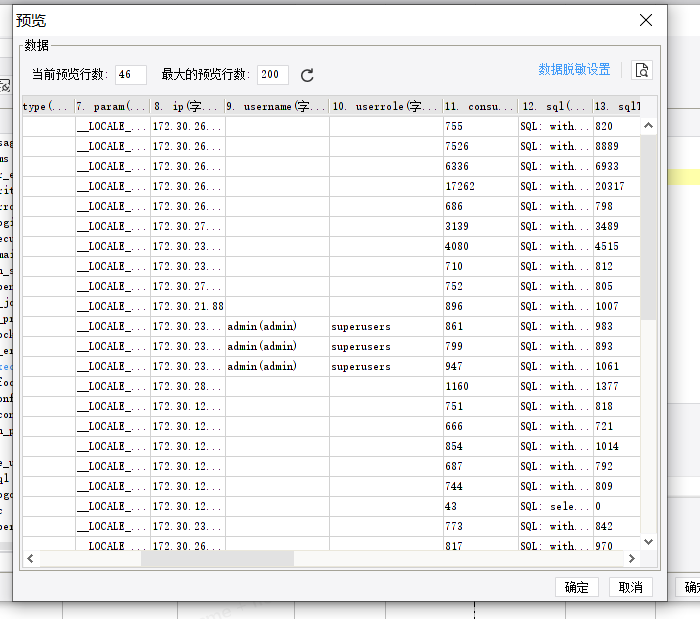Image resolution: width=700 pixels, height=619 pixels.
Task: Click the ip cell 172.30.21.88
Action: click(188, 306)
